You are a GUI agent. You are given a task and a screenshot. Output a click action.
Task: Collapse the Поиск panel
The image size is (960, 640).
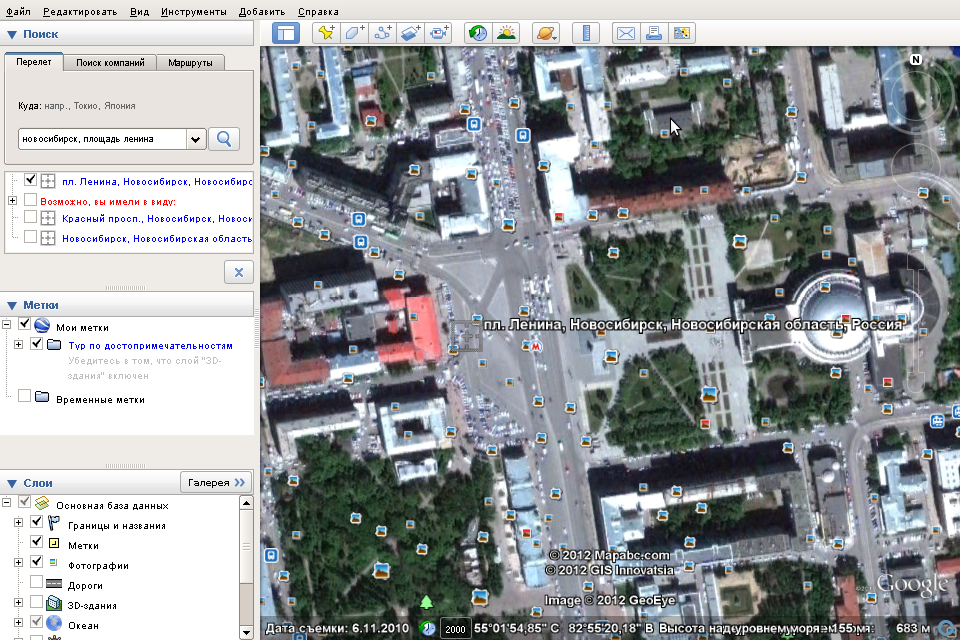(x=12, y=34)
